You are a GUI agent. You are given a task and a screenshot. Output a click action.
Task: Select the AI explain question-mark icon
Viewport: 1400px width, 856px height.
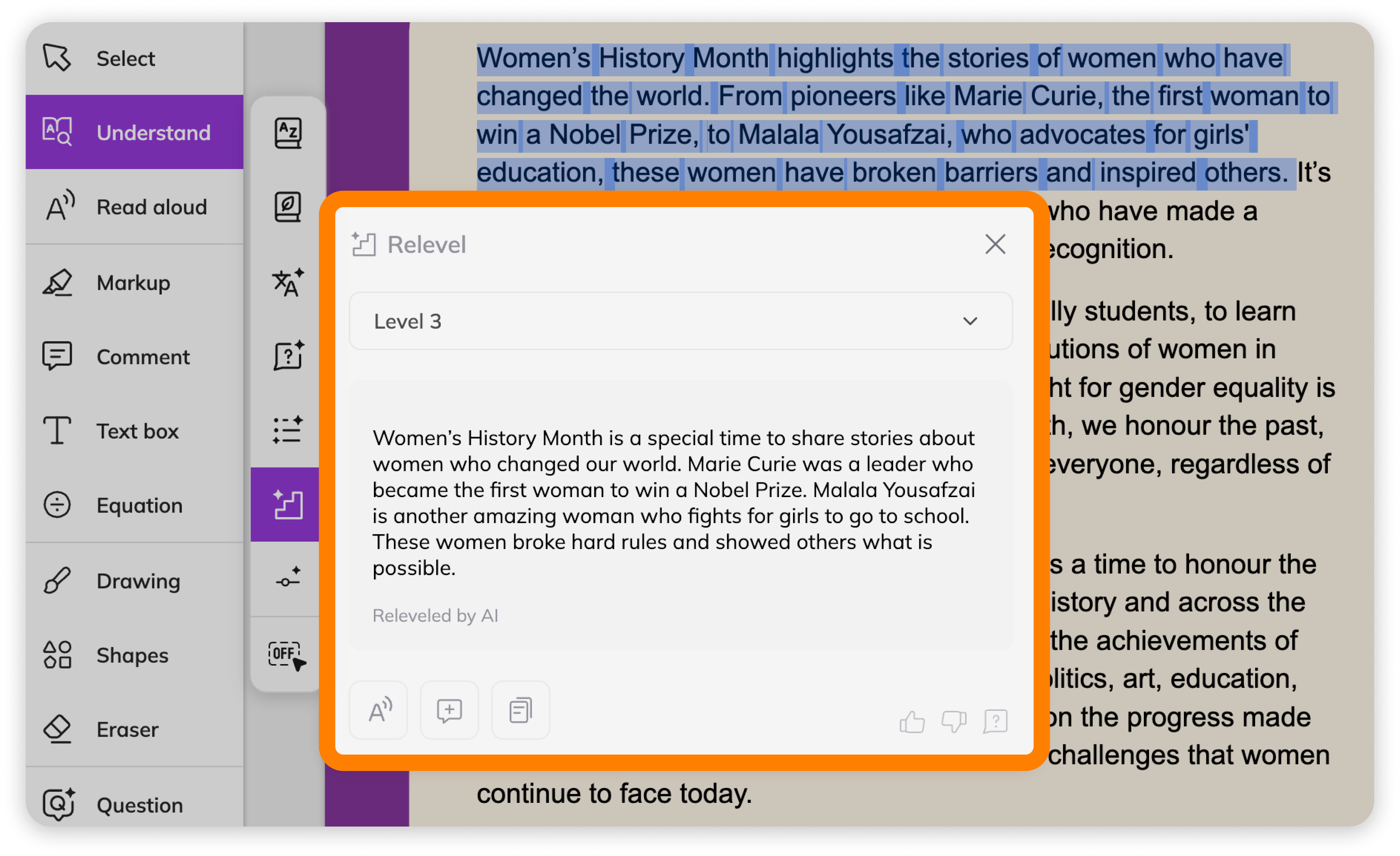[288, 356]
